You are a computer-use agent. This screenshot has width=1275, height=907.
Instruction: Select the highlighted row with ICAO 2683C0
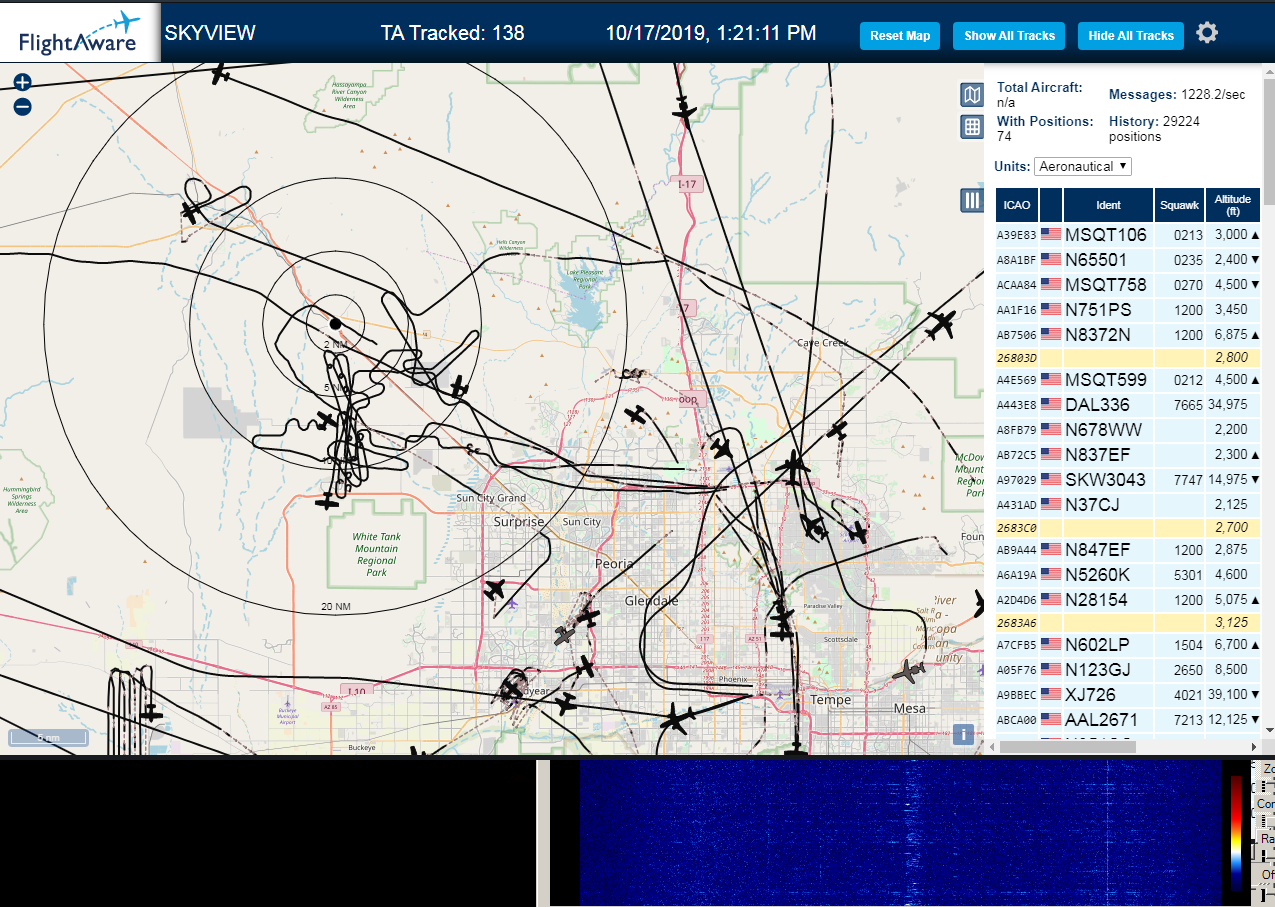tap(1128, 527)
